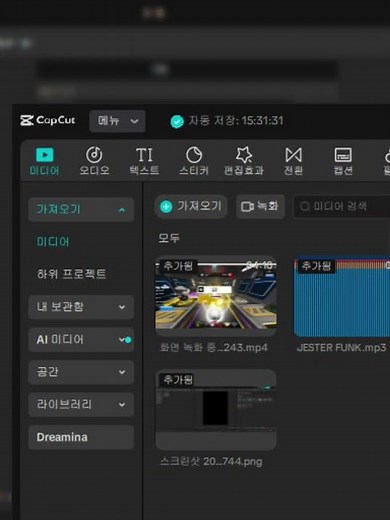Expand the AI 미디어 section
This screenshot has height=520, width=390.
click(81, 339)
